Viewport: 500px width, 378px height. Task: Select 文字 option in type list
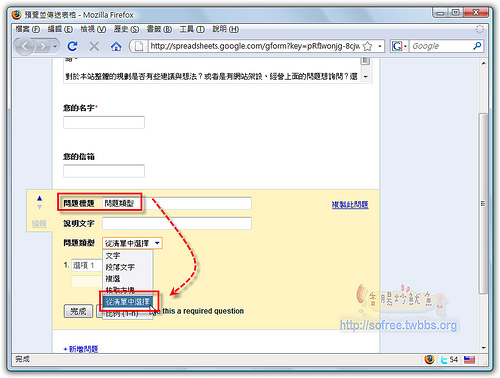click(128, 256)
